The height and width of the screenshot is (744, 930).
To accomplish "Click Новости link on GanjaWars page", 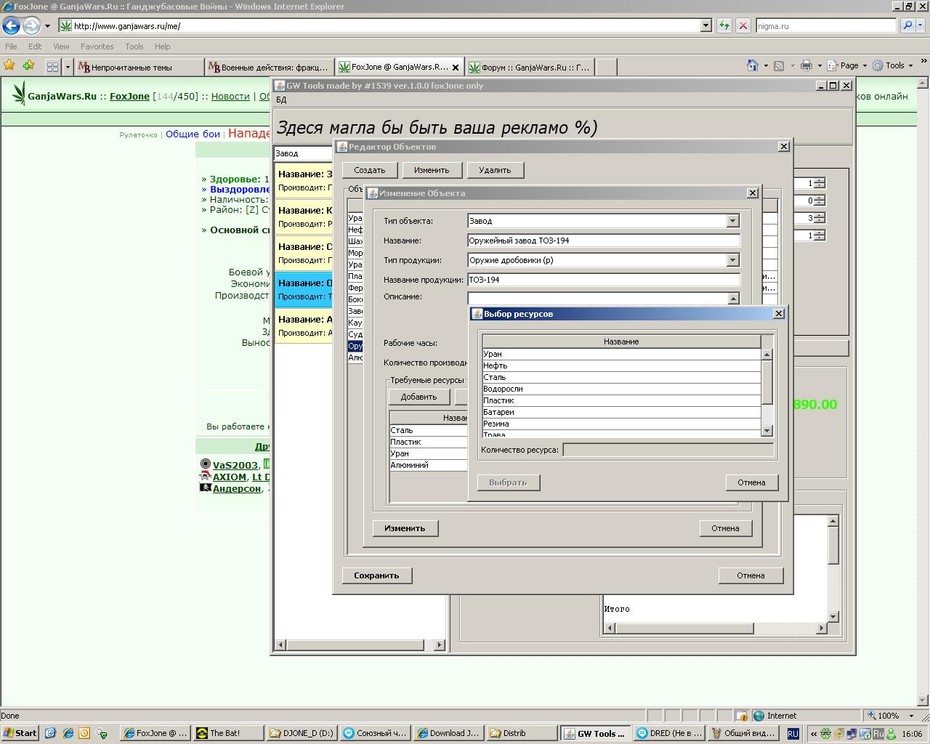I will coord(230,96).
